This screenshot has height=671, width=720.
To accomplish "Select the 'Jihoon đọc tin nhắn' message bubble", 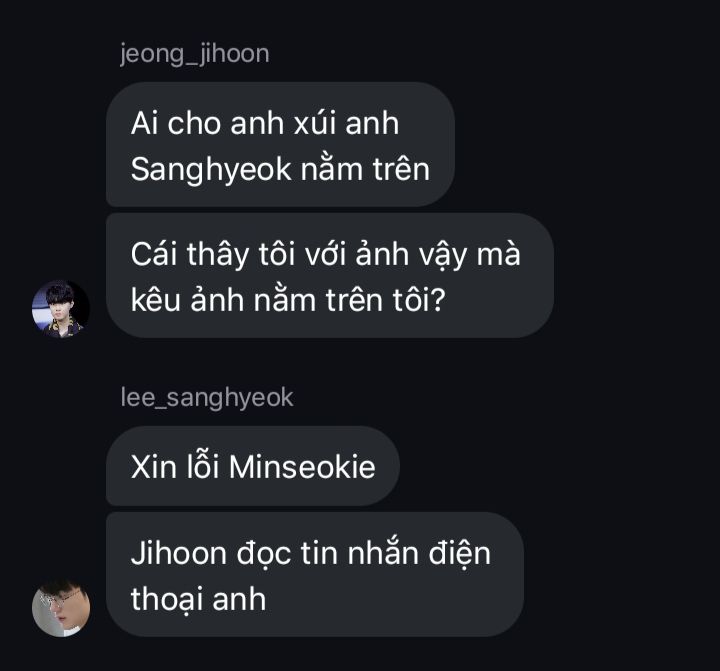I will (315, 575).
